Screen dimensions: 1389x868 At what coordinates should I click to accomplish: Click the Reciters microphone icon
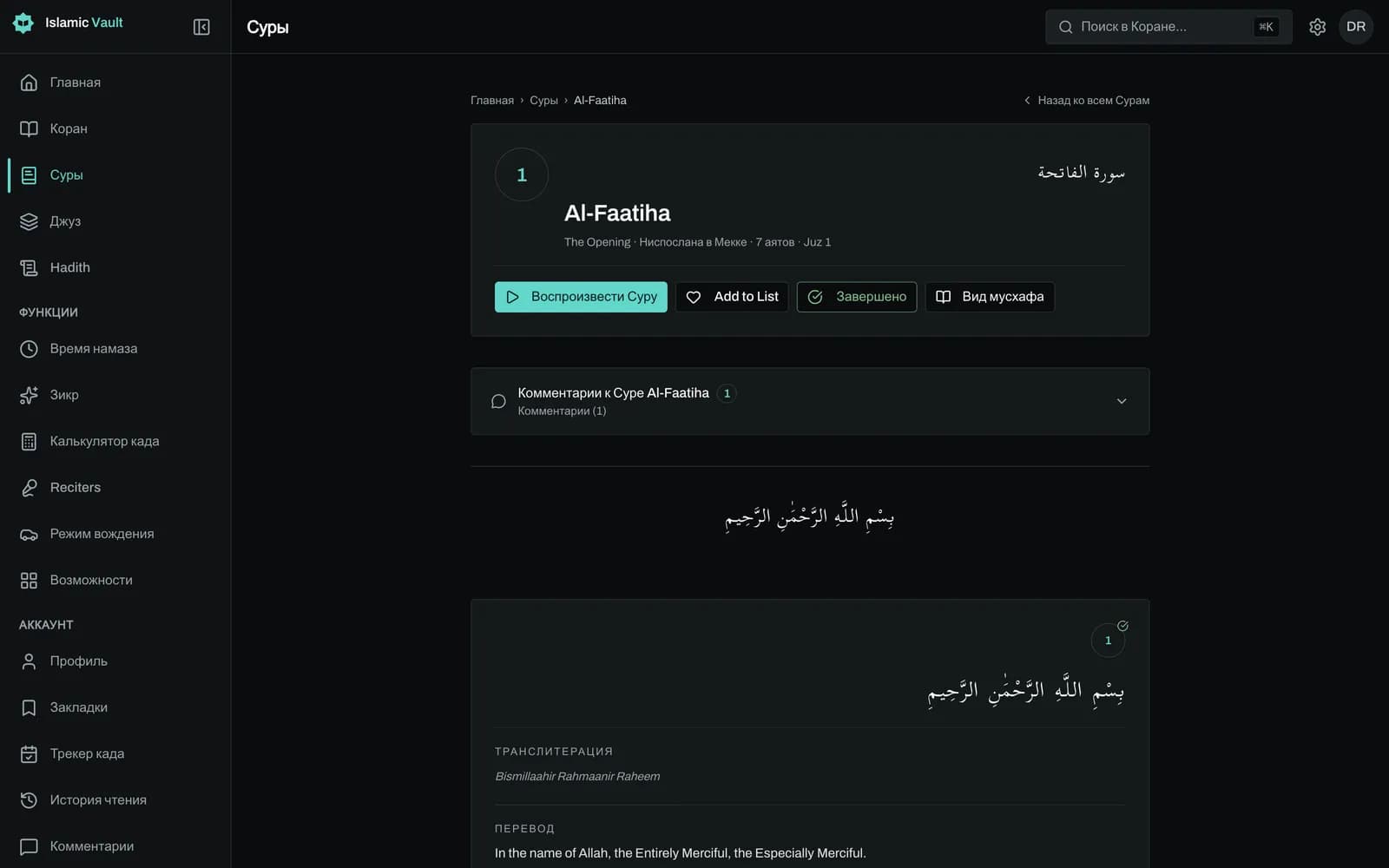pyautogui.click(x=29, y=488)
